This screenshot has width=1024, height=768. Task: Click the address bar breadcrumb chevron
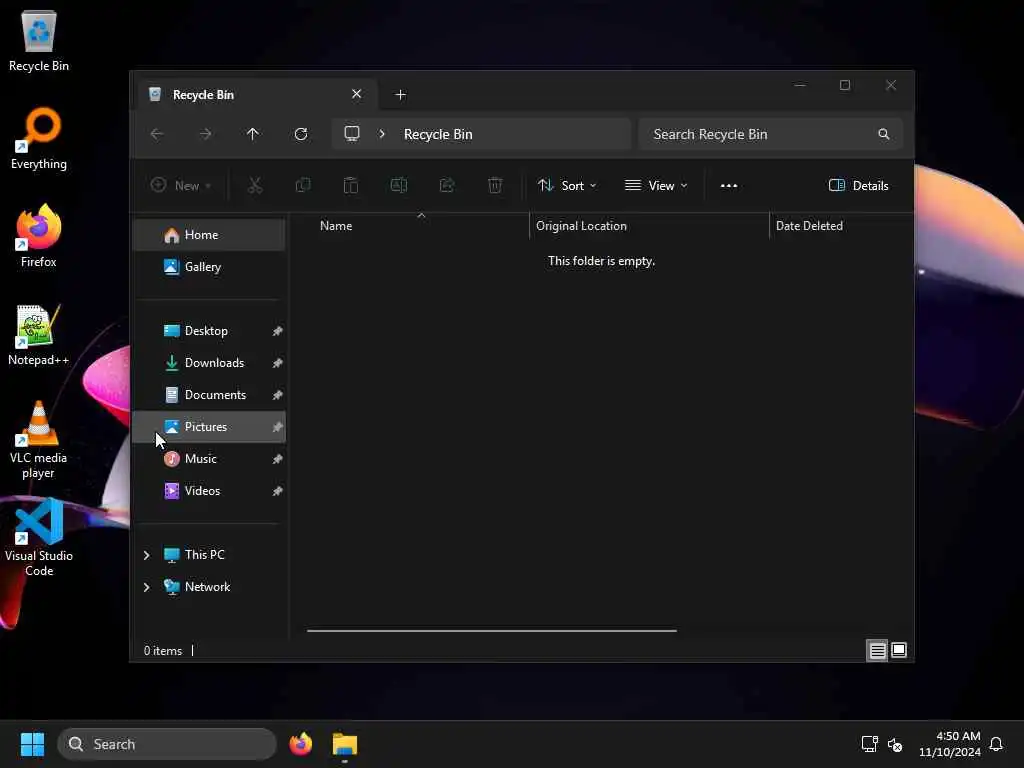(x=382, y=134)
